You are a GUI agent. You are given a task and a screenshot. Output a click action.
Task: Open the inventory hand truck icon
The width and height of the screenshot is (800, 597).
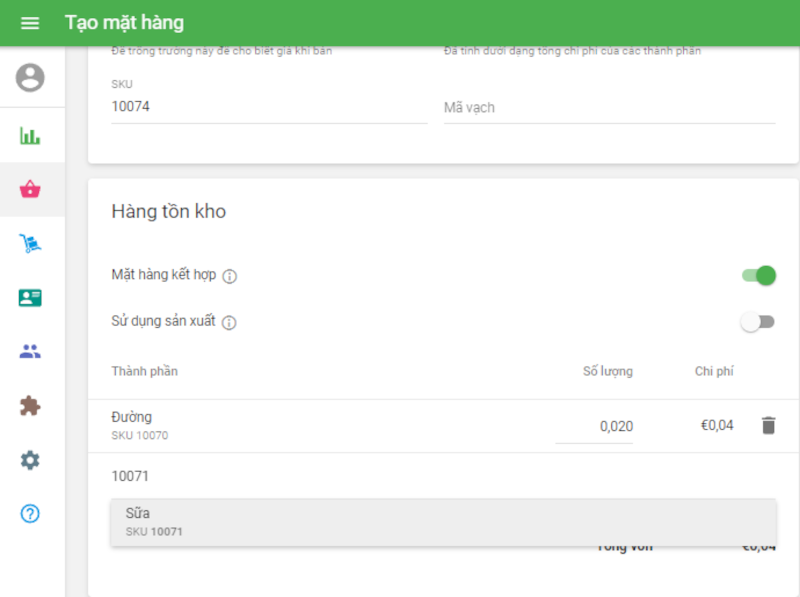[31, 243]
